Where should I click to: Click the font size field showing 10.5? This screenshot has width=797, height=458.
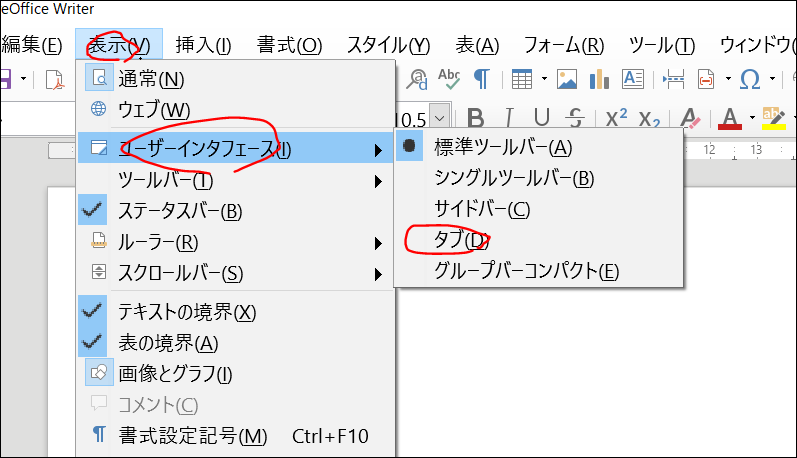[x=412, y=119]
